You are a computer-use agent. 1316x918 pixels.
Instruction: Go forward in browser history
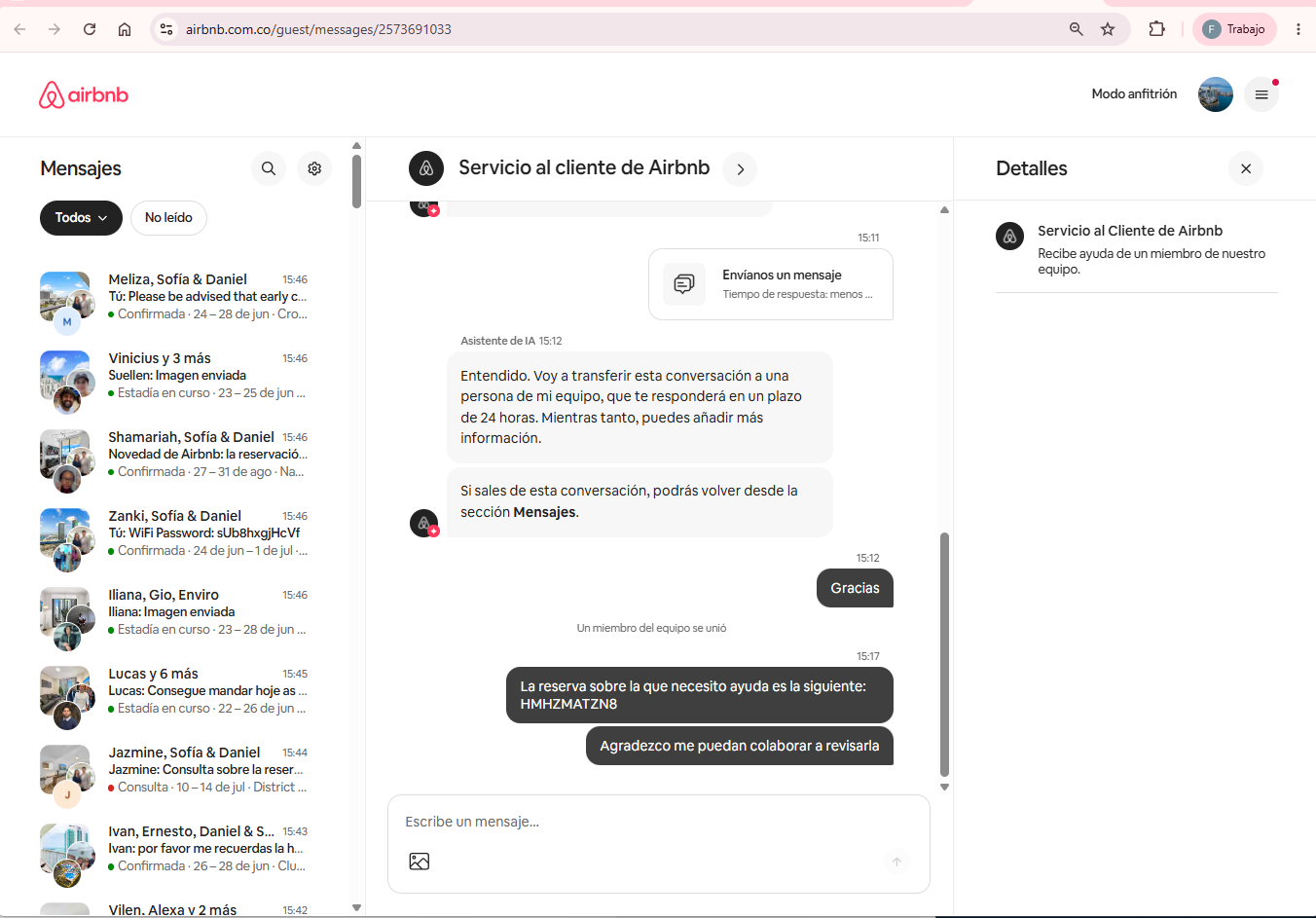pos(55,29)
